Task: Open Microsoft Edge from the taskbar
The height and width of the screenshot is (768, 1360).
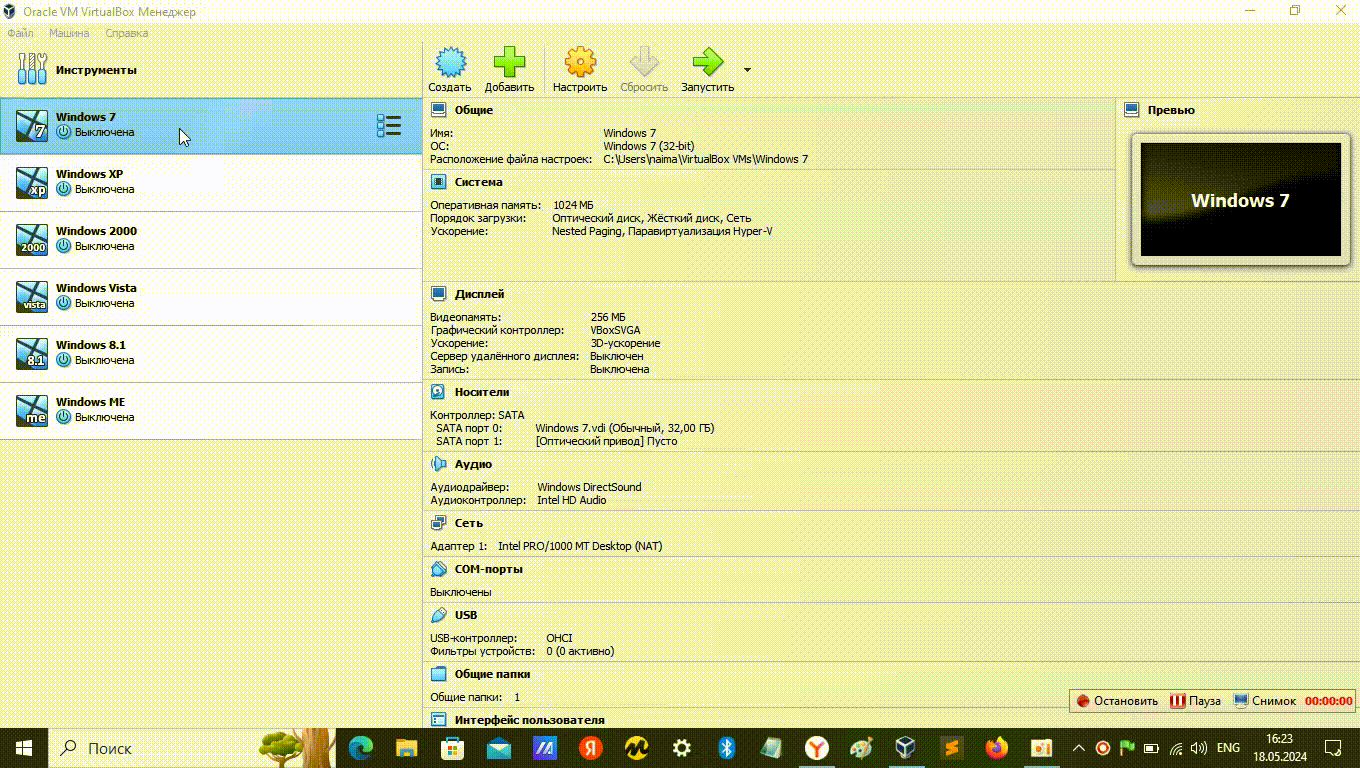Action: (360, 748)
